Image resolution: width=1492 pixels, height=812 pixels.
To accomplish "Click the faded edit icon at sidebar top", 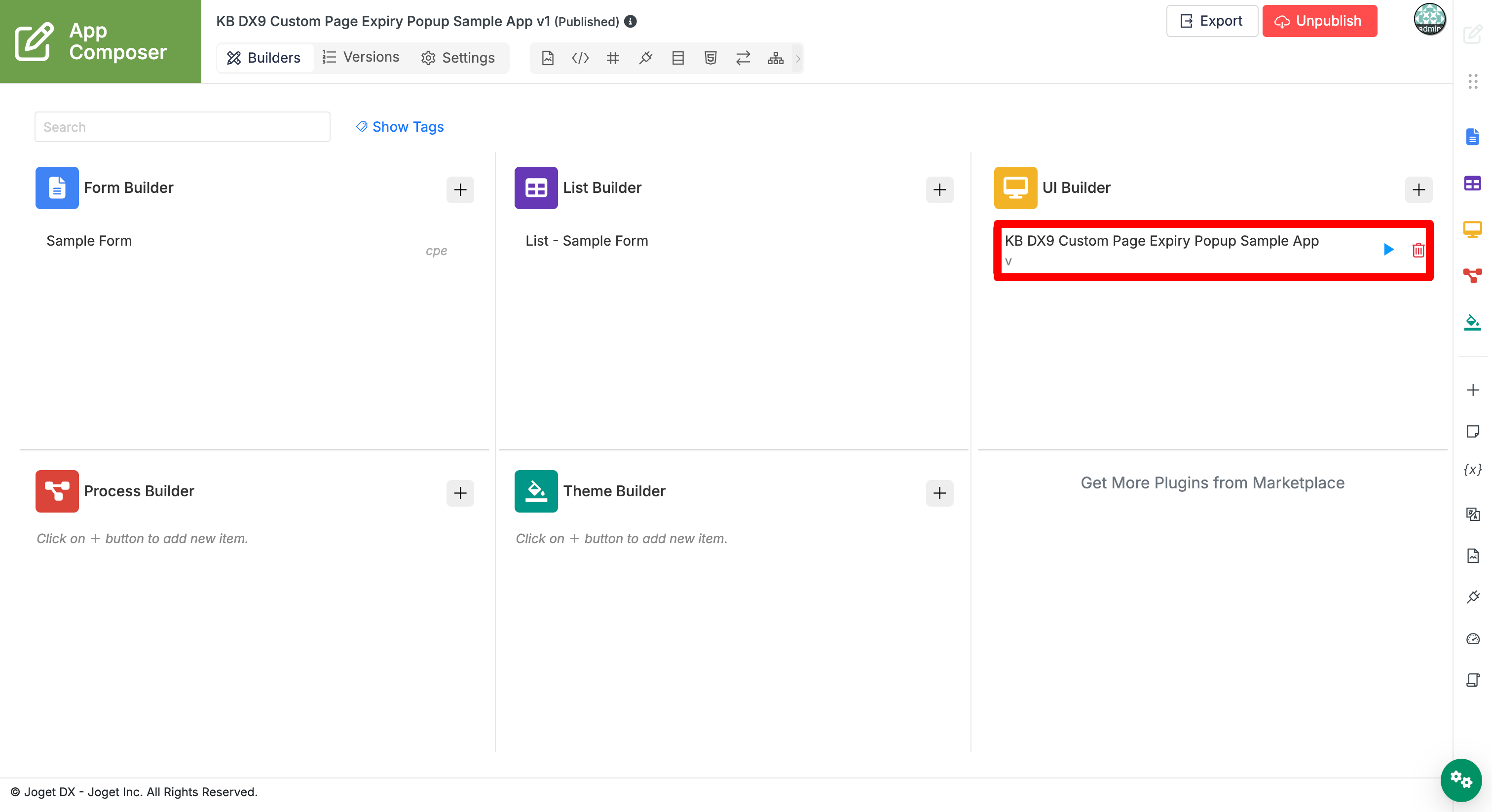I will coord(1472,35).
